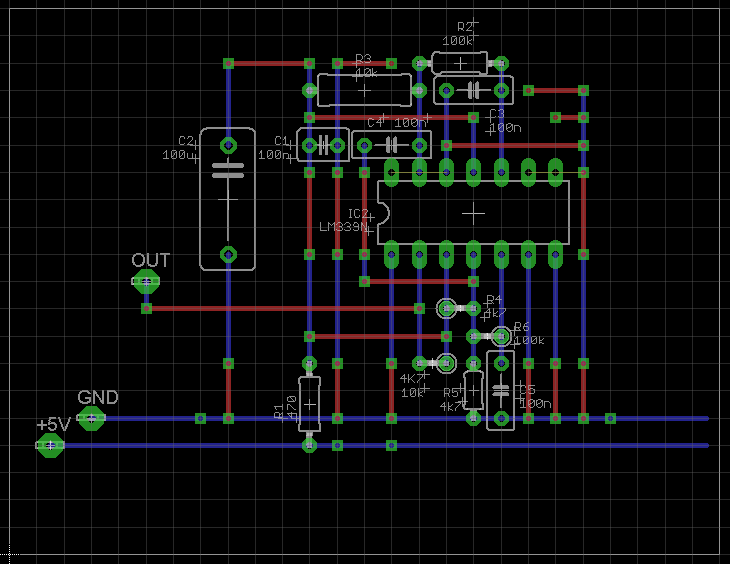Select the R4 4k7 resistor pad
Image resolution: width=730 pixels, height=564 pixels.
point(447,308)
